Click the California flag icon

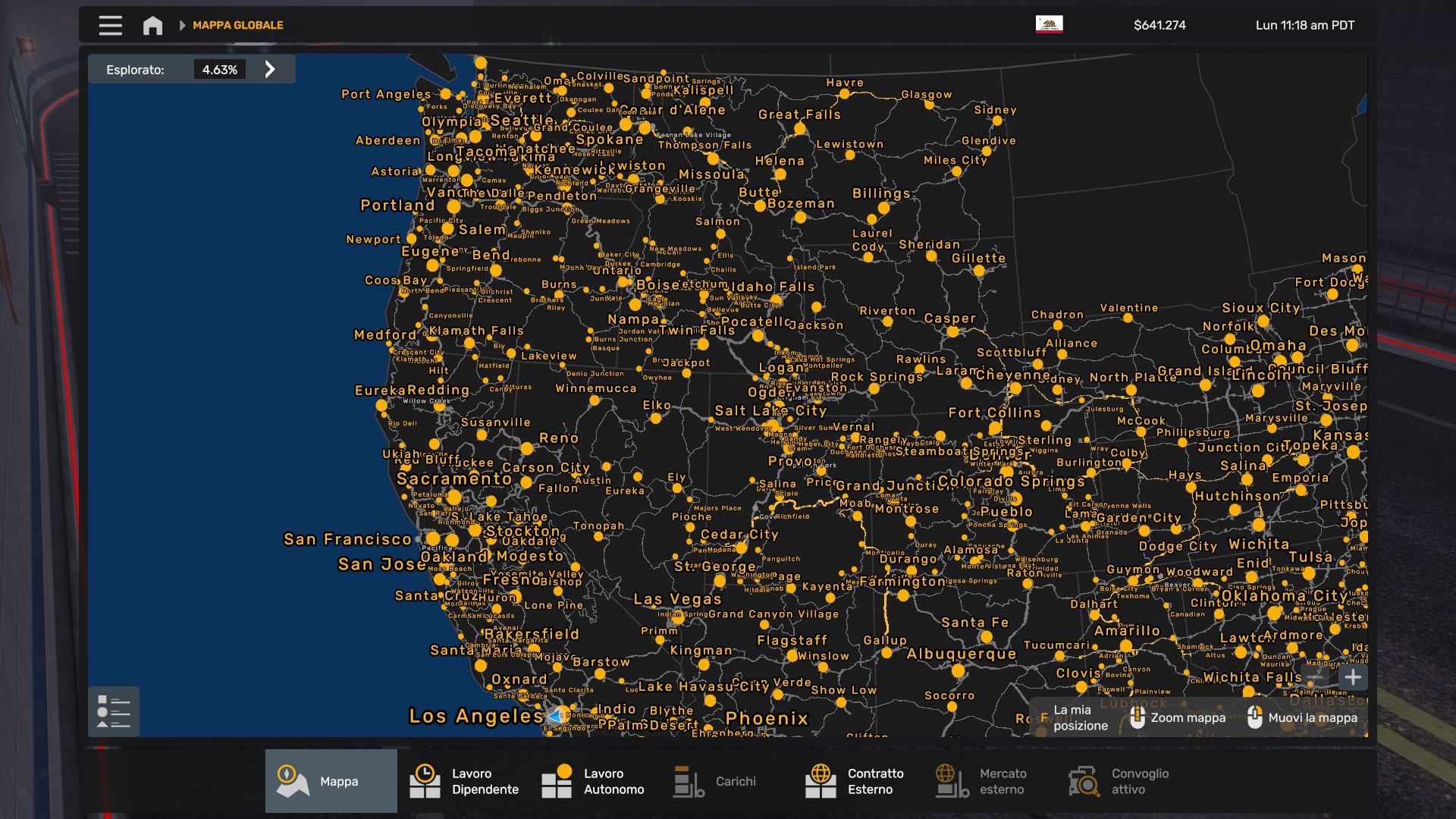(x=1049, y=24)
